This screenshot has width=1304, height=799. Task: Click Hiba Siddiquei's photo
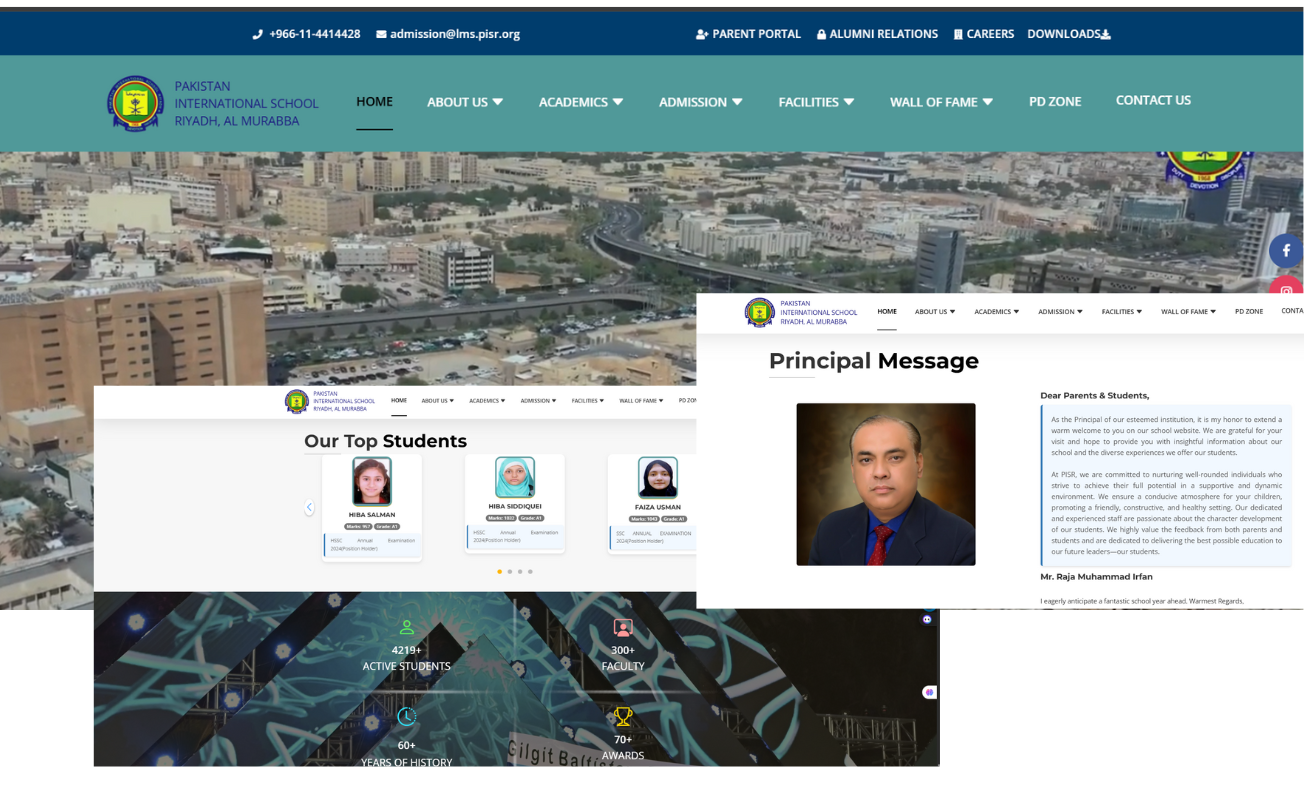pyautogui.click(x=515, y=477)
